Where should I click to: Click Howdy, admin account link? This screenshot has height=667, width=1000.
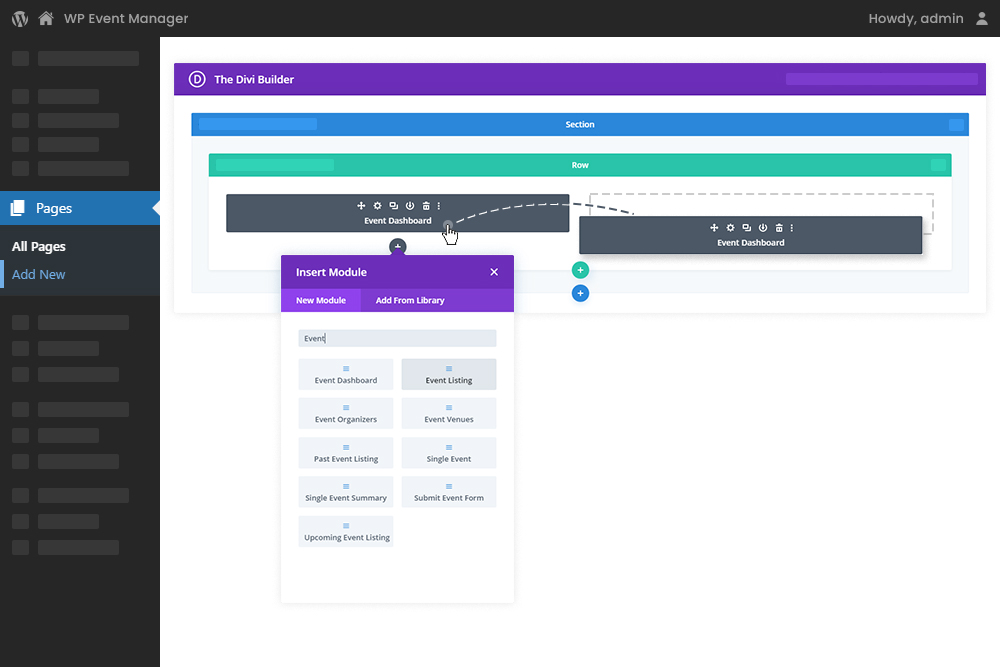916,18
